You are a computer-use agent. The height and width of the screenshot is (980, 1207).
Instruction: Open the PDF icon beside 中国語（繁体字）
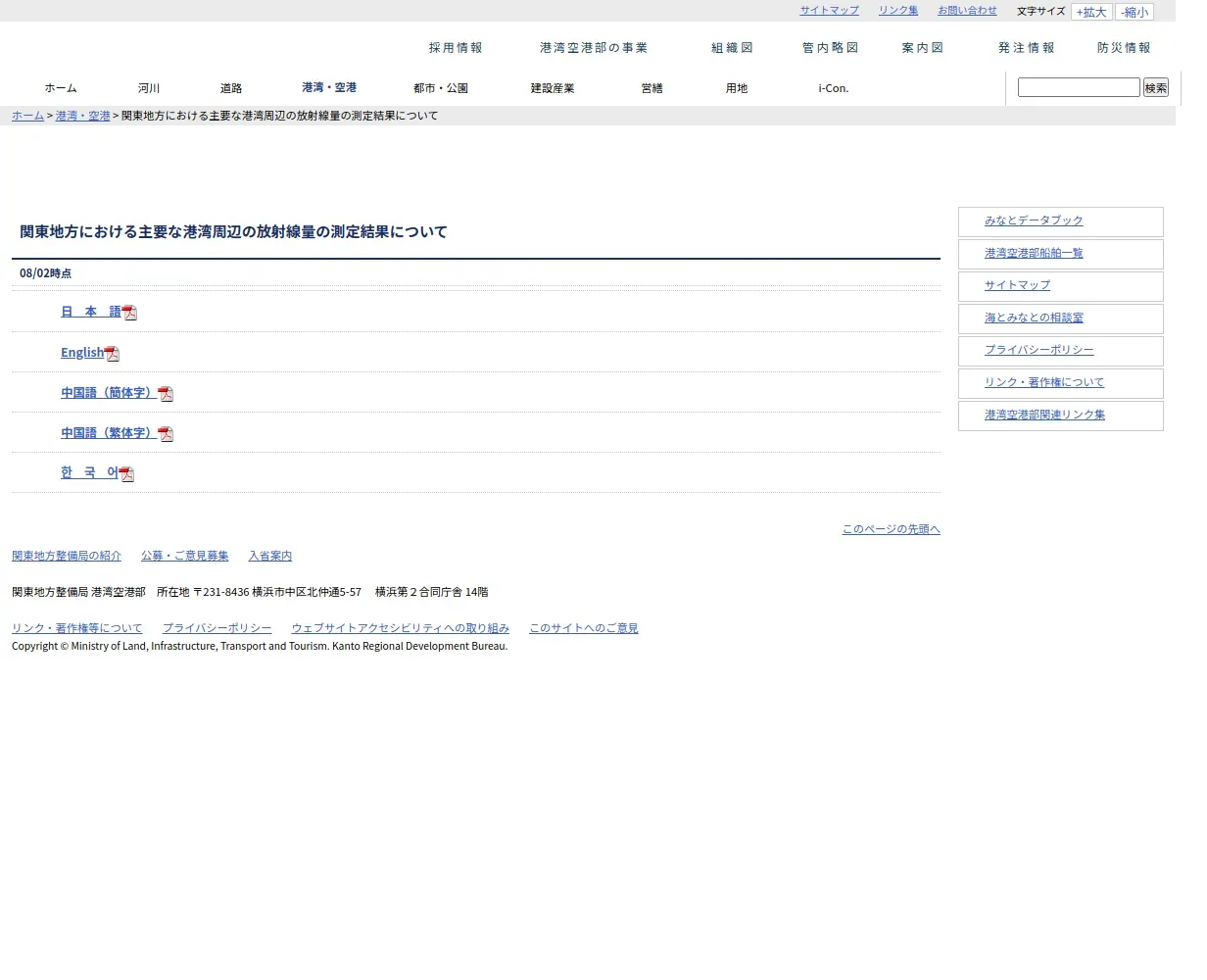pos(166,434)
